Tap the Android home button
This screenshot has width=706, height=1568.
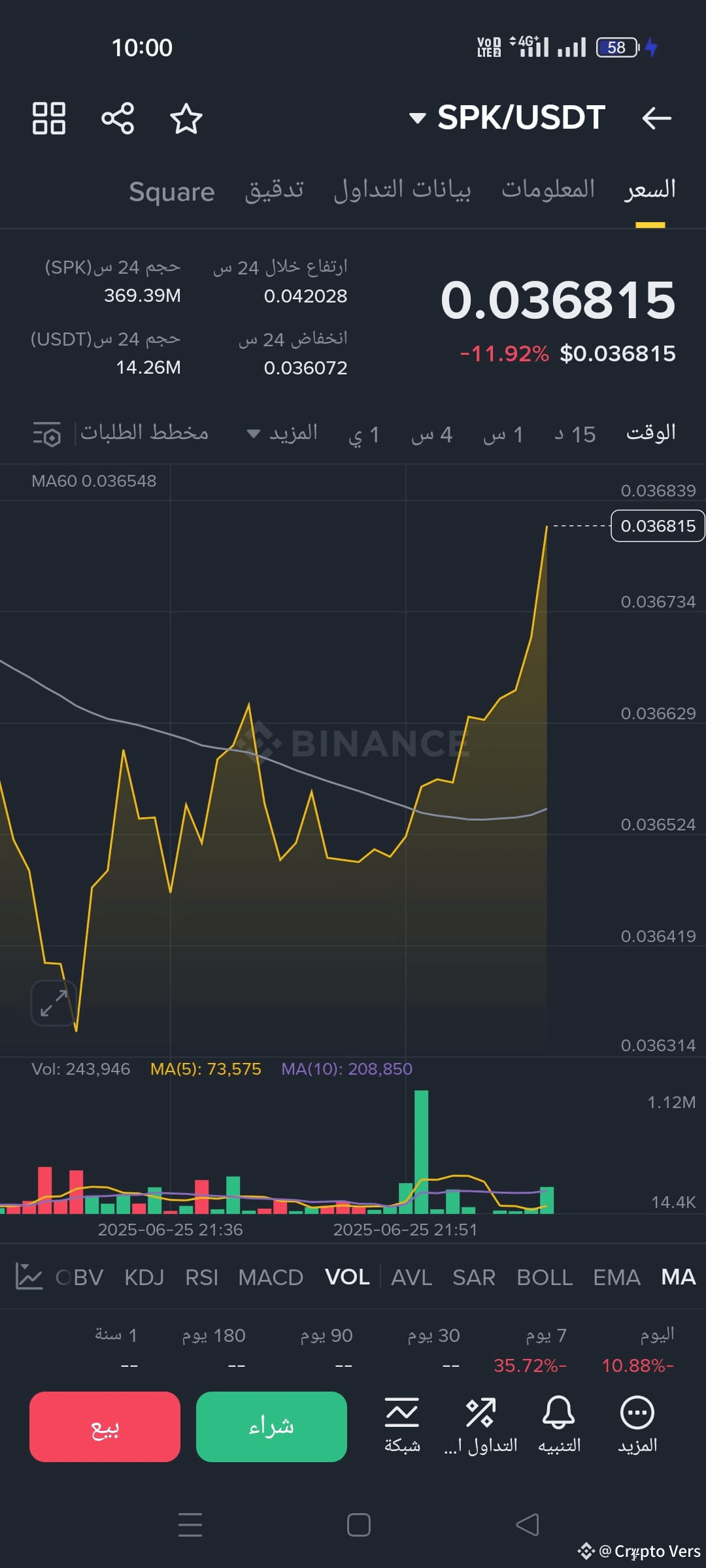(359, 1525)
